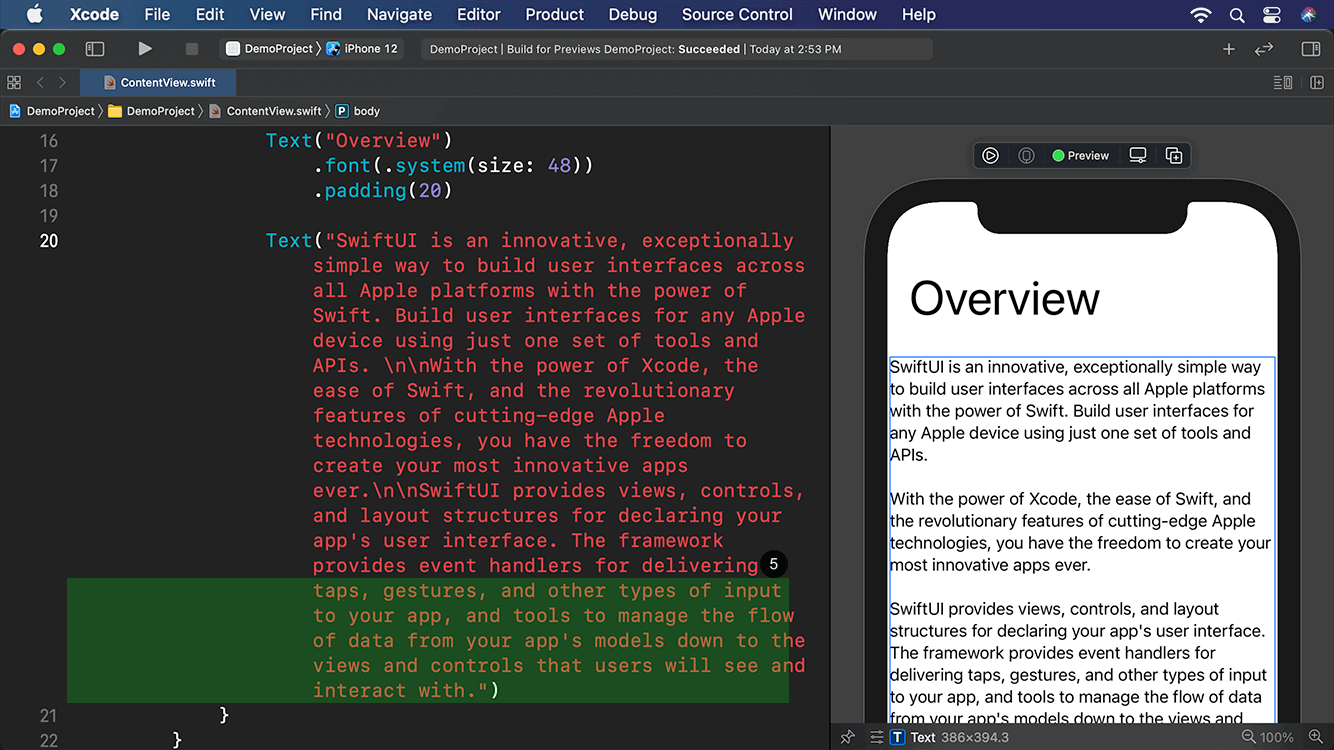The height and width of the screenshot is (750, 1334).
Task: Open DemoProject folder breadcrumb
Action: coord(151,111)
